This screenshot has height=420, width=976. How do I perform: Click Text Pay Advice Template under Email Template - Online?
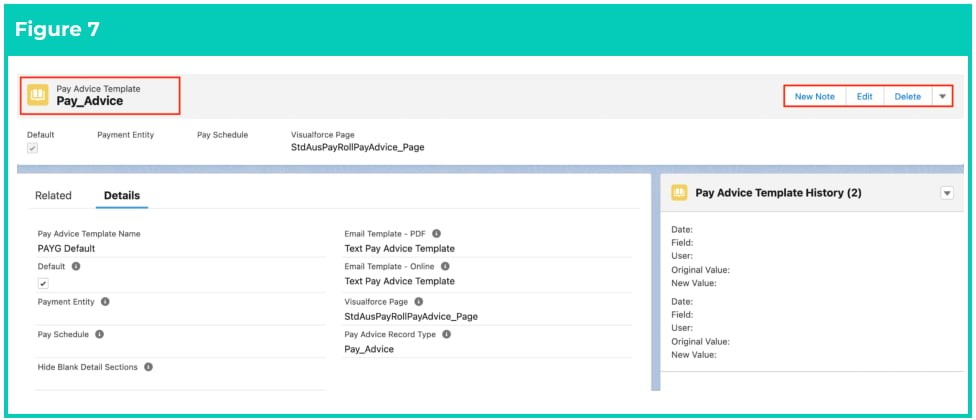400,281
